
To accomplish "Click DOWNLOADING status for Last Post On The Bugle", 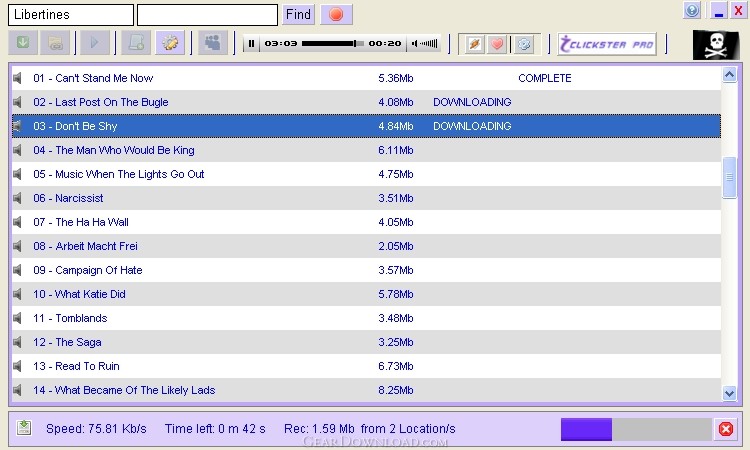I will coord(472,102).
